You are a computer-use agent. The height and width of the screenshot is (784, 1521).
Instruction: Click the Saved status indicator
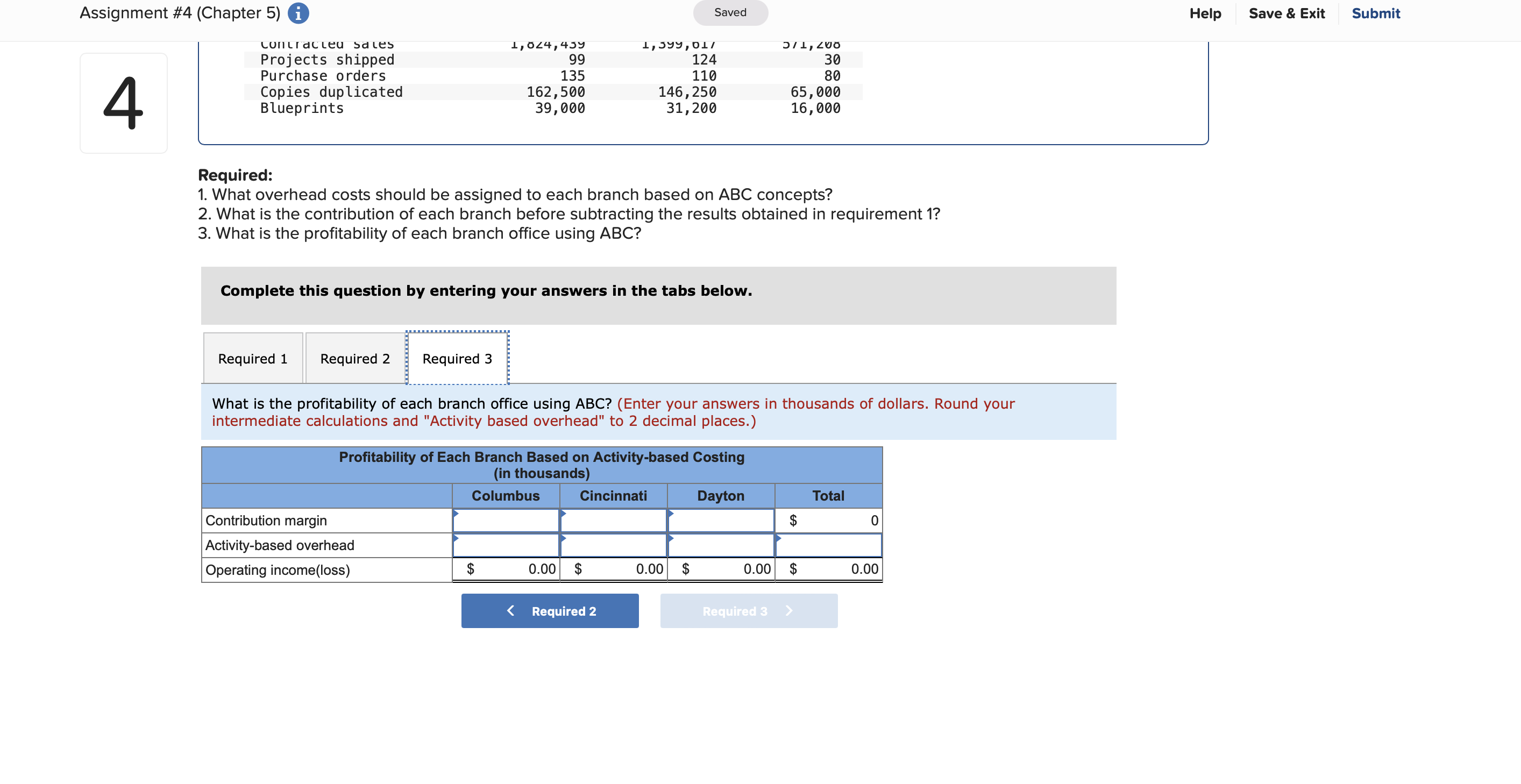point(730,12)
